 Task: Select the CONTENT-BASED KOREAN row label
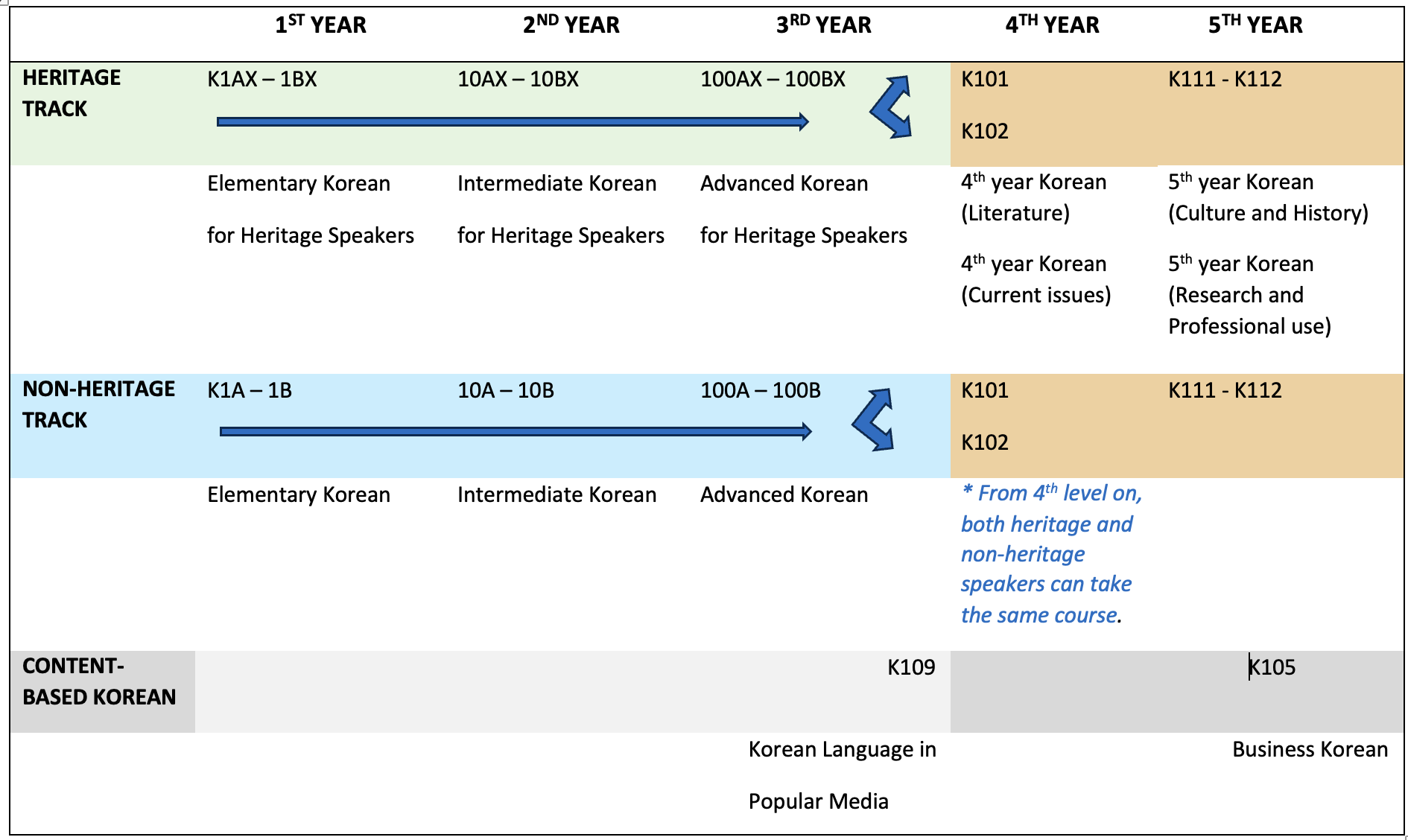tap(98, 681)
